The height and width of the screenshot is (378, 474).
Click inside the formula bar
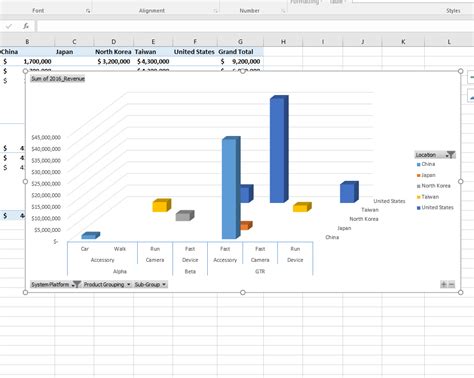tap(255, 26)
